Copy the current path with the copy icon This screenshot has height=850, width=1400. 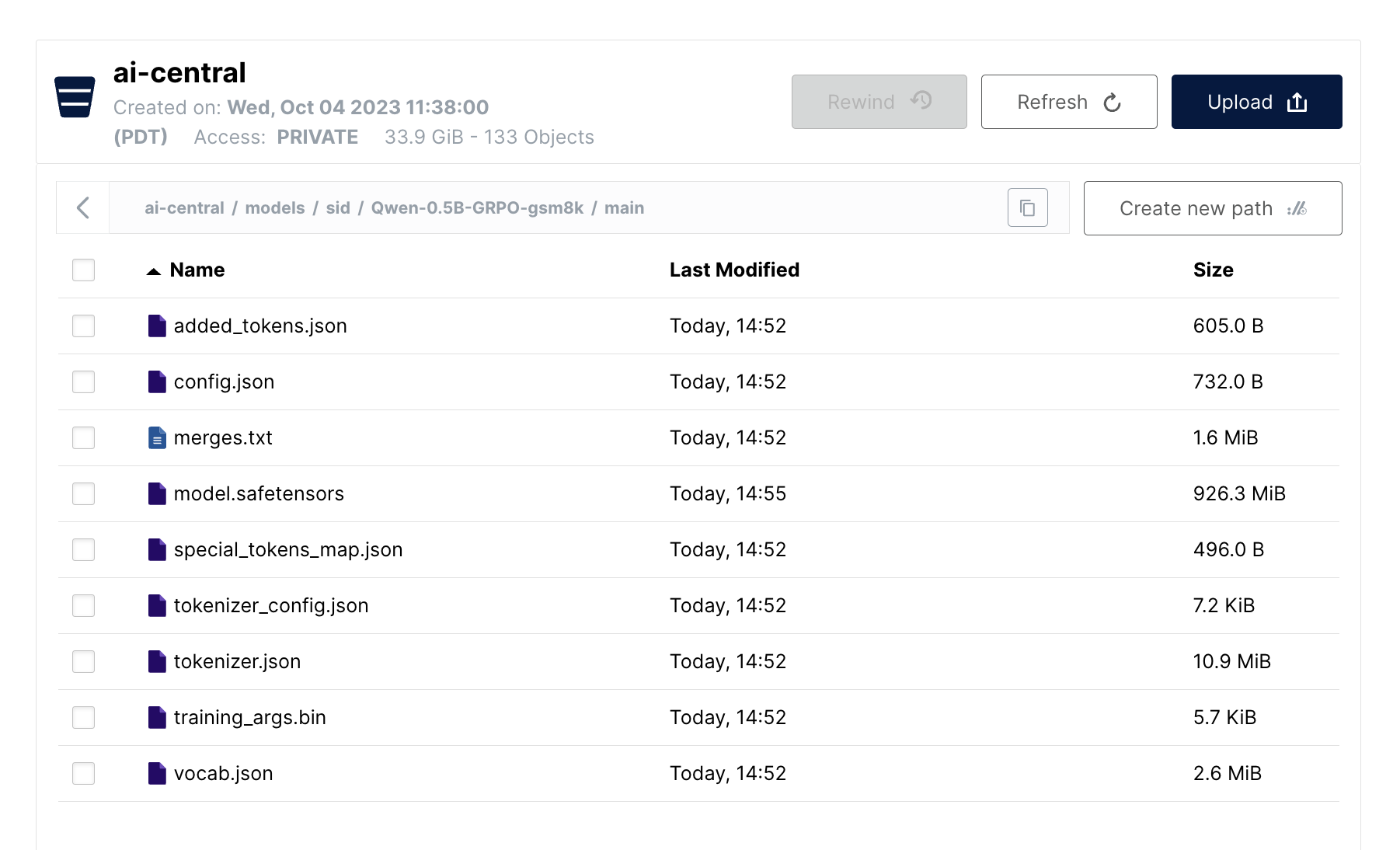click(x=1027, y=207)
